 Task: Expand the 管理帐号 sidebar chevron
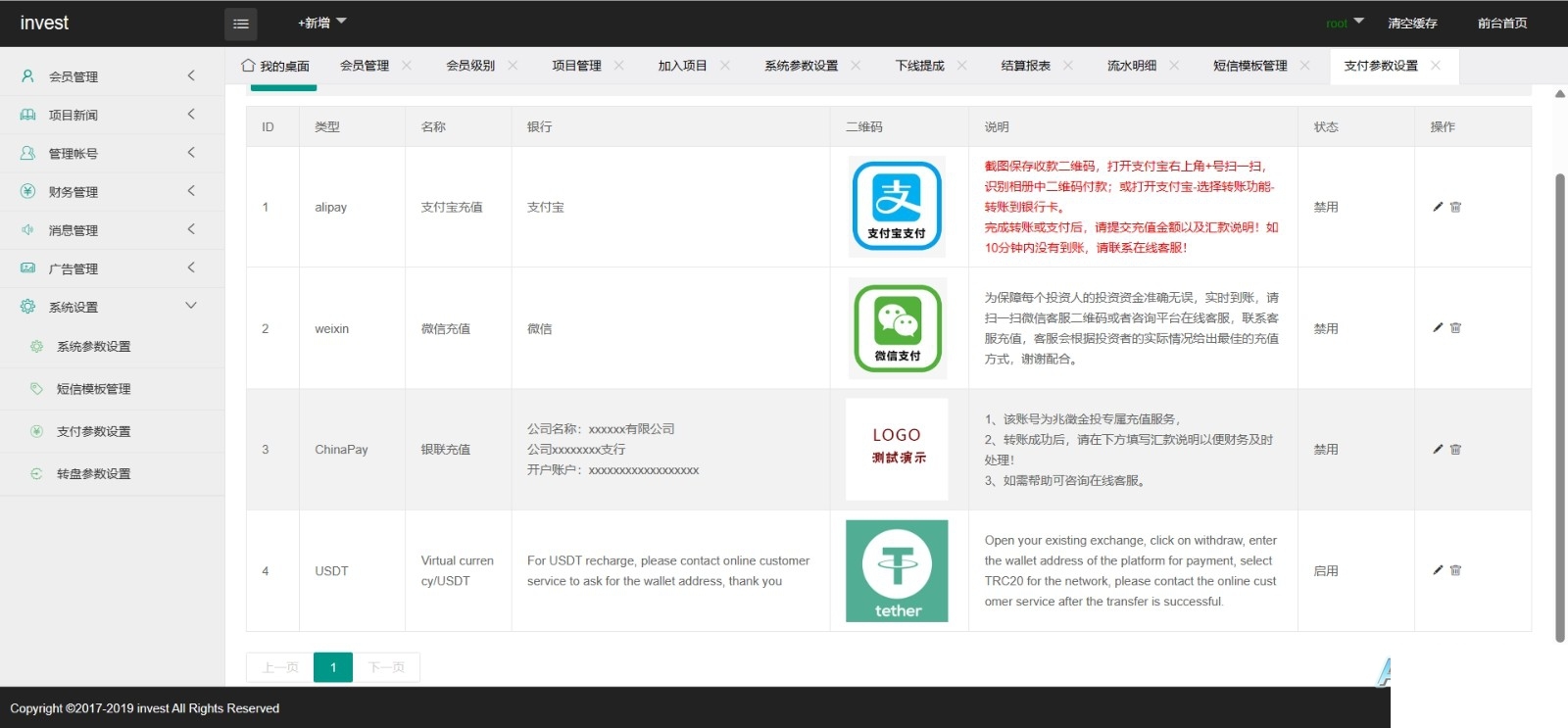point(191,153)
